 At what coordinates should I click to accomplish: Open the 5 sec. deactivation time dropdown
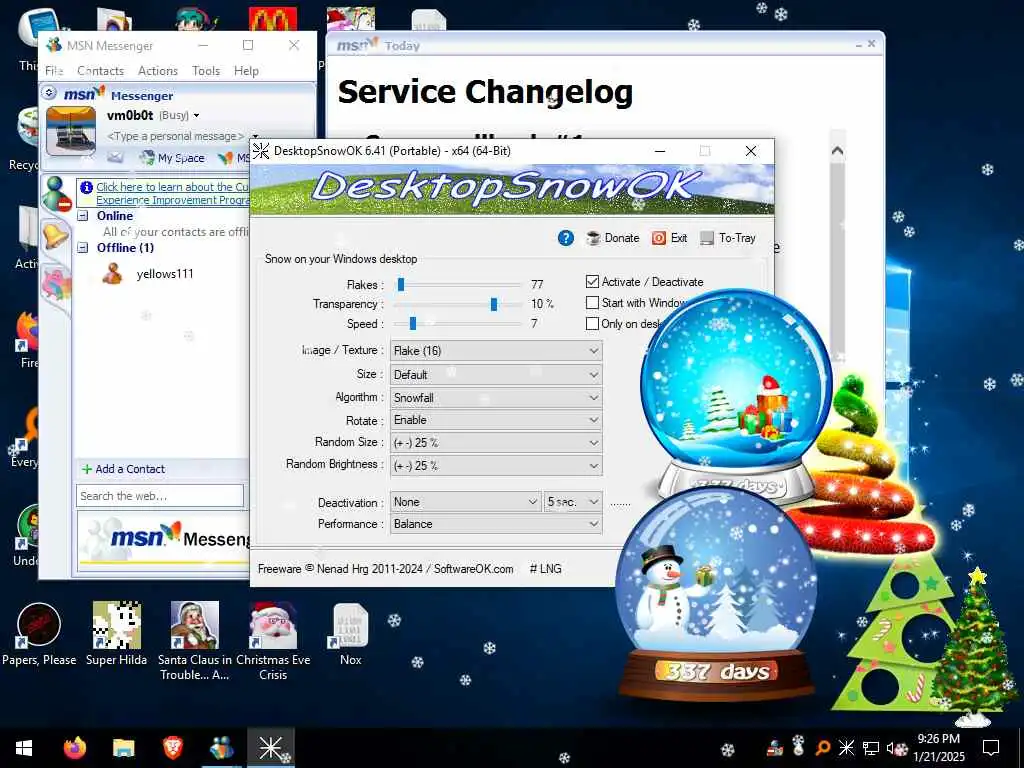pos(573,502)
